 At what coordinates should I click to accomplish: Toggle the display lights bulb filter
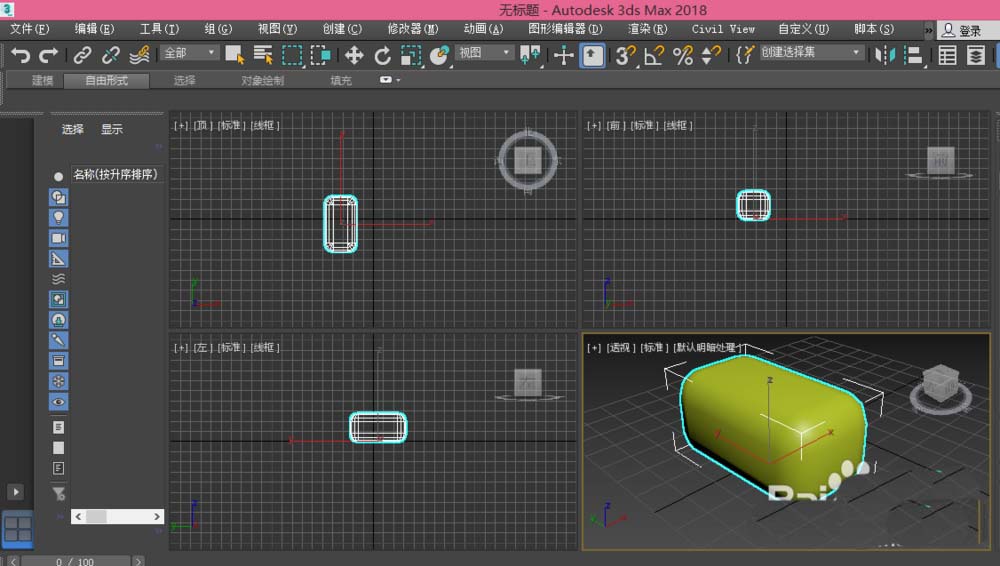click(x=58, y=218)
